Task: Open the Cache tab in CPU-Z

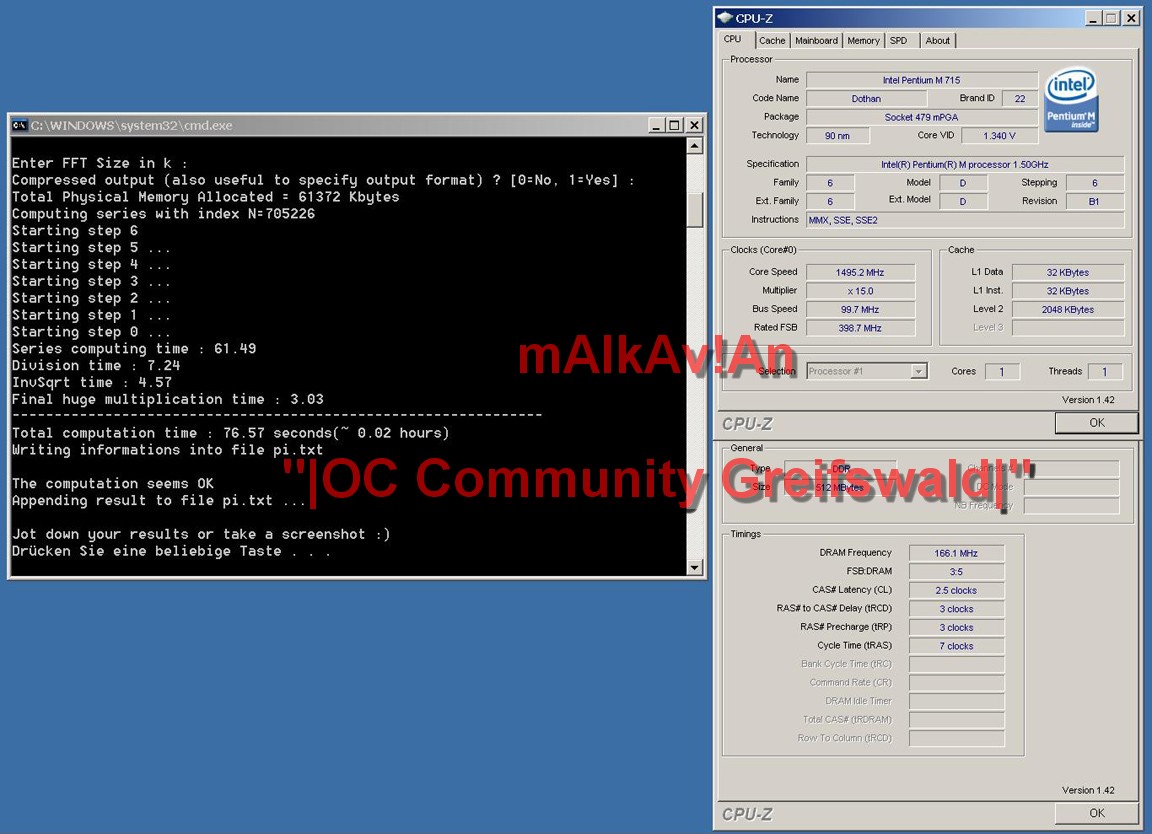Action: click(771, 41)
